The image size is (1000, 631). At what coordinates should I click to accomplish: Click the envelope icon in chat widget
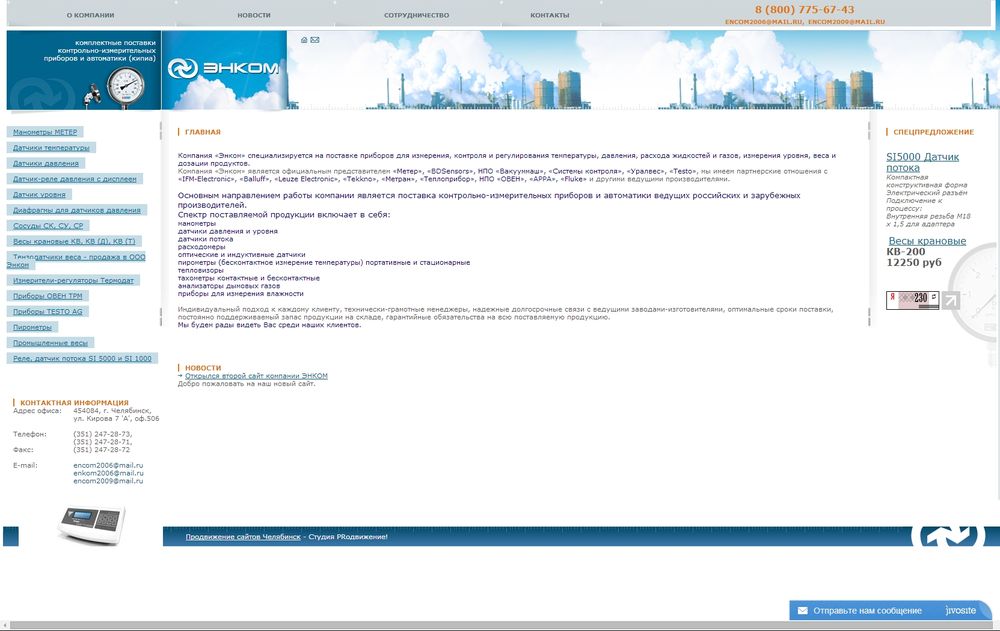(x=802, y=610)
